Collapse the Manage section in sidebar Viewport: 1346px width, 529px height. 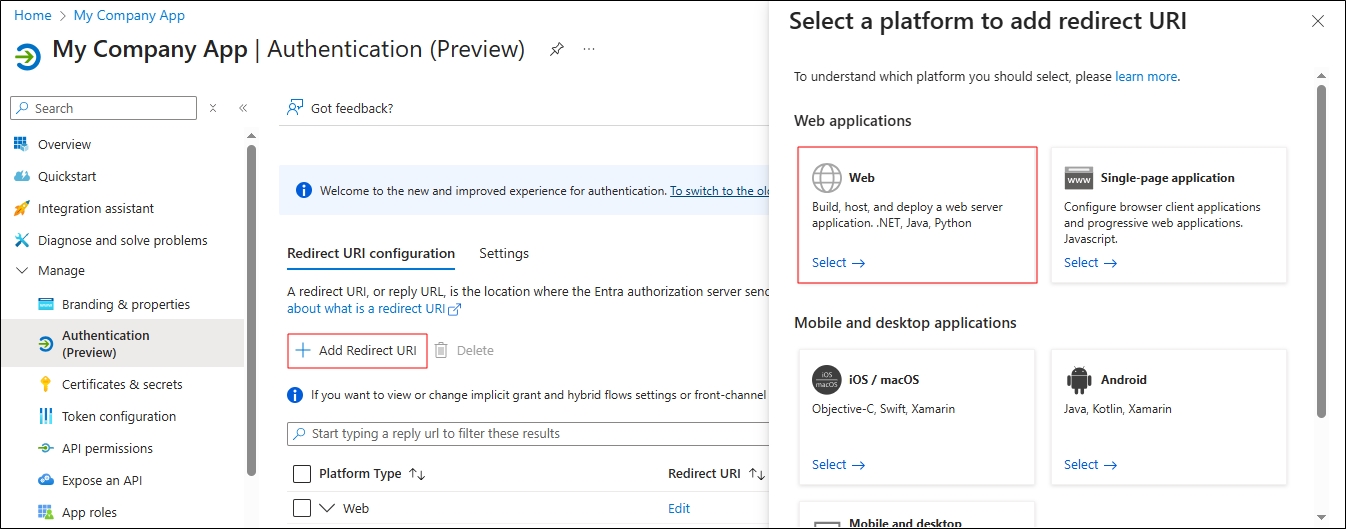click(22, 271)
